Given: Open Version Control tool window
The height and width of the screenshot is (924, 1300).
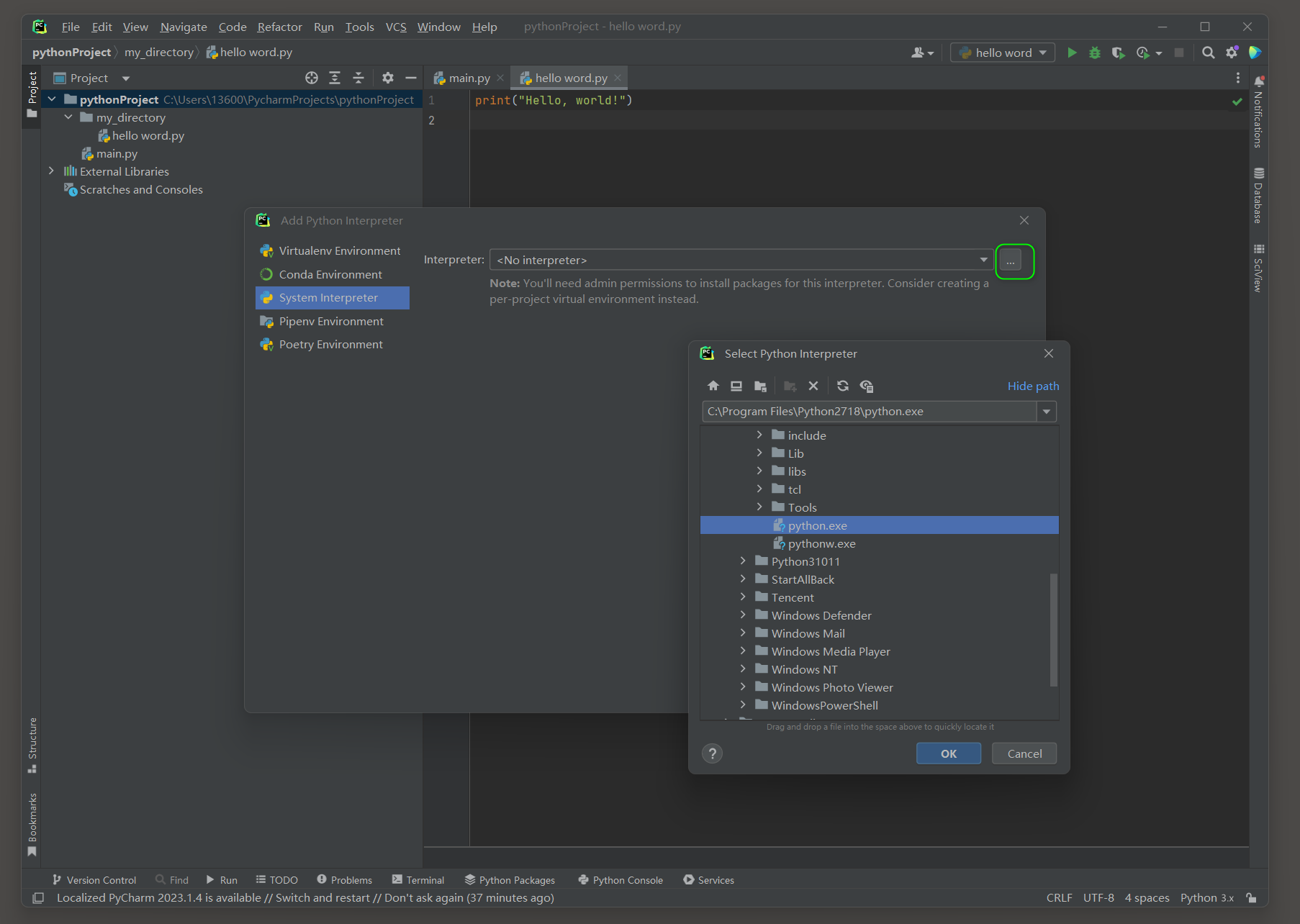Looking at the screenshot, I should [x=94, y=879].
